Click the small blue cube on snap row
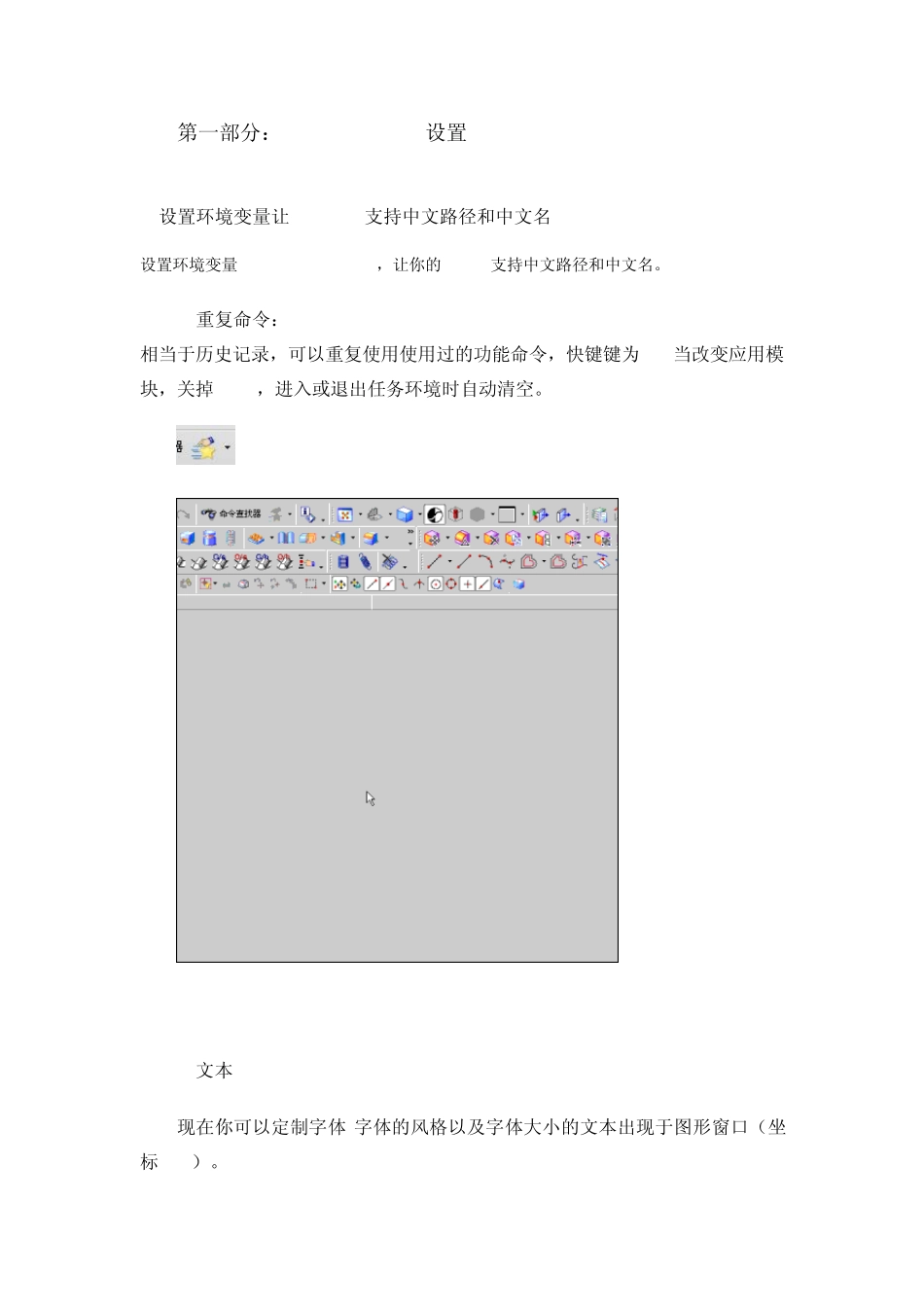The image size is (924, 1307). tap(519, 584)
